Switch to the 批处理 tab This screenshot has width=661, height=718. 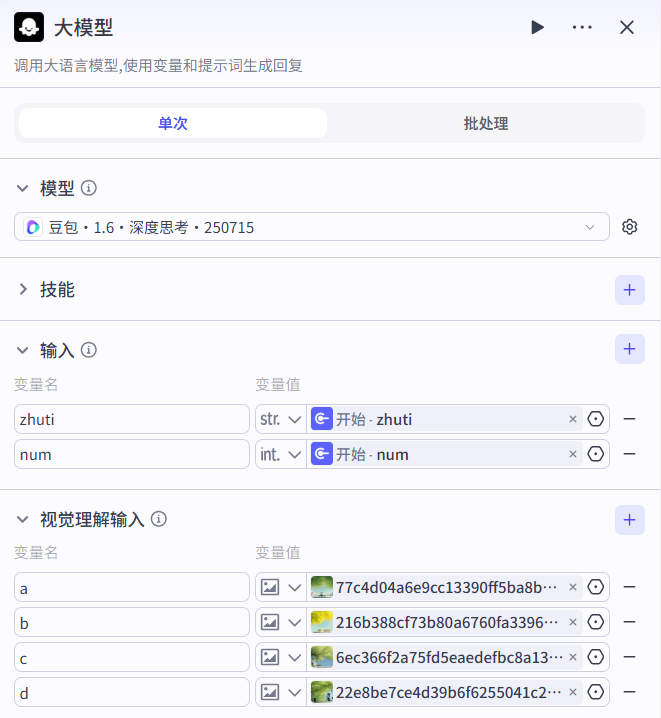pos(486,124)
